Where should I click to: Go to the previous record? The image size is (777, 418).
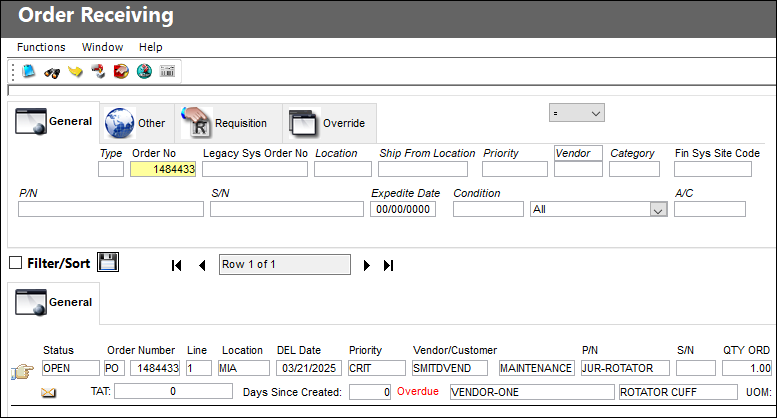pyautogui.click(x=202, y=265)
